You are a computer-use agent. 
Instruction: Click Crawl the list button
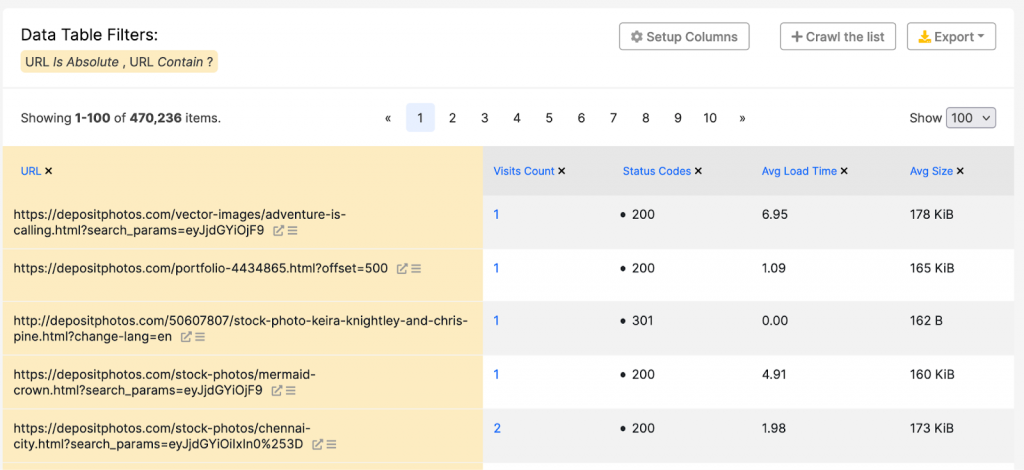pyautogui.click(x=838, y=37)
